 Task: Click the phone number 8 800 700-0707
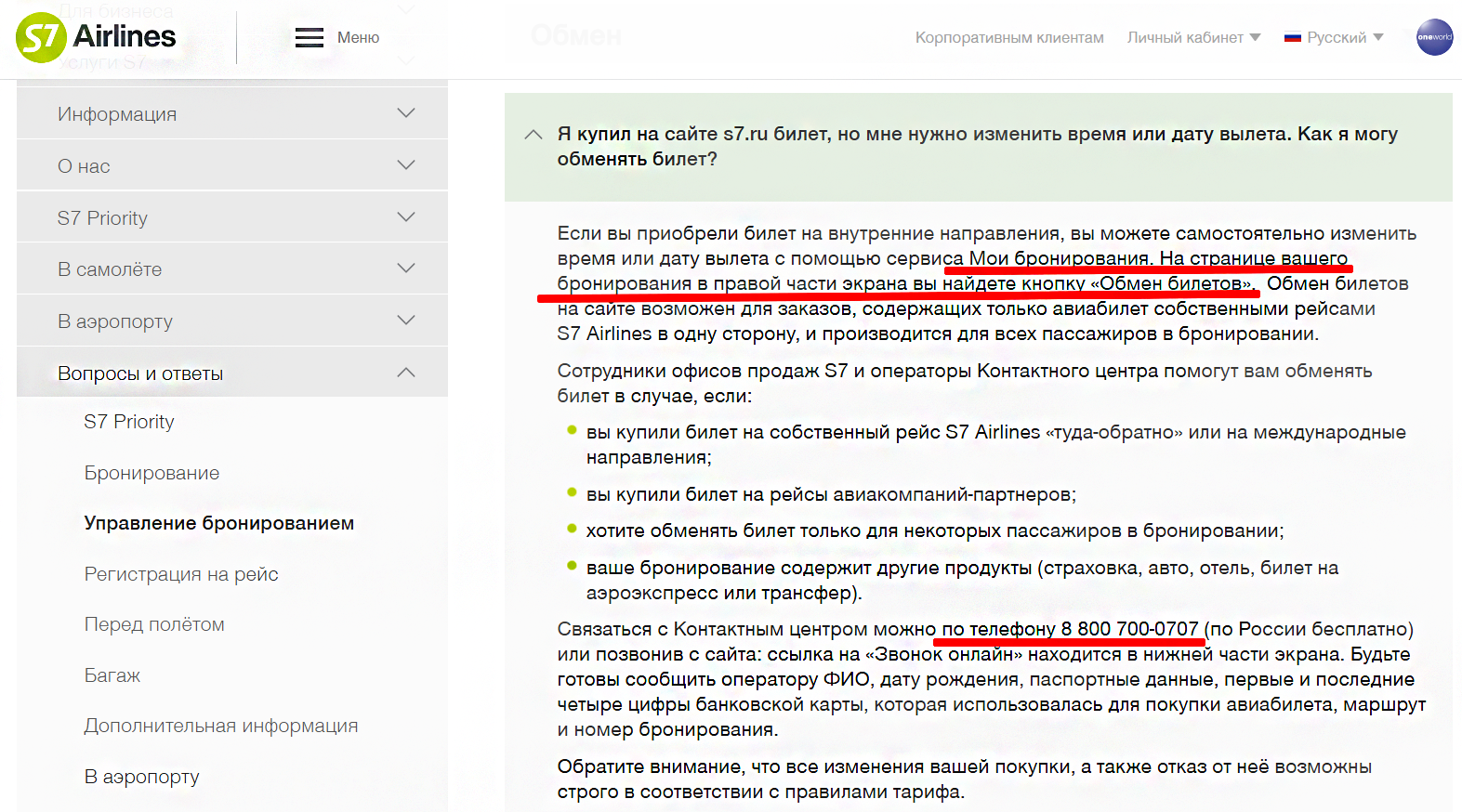1129,629
